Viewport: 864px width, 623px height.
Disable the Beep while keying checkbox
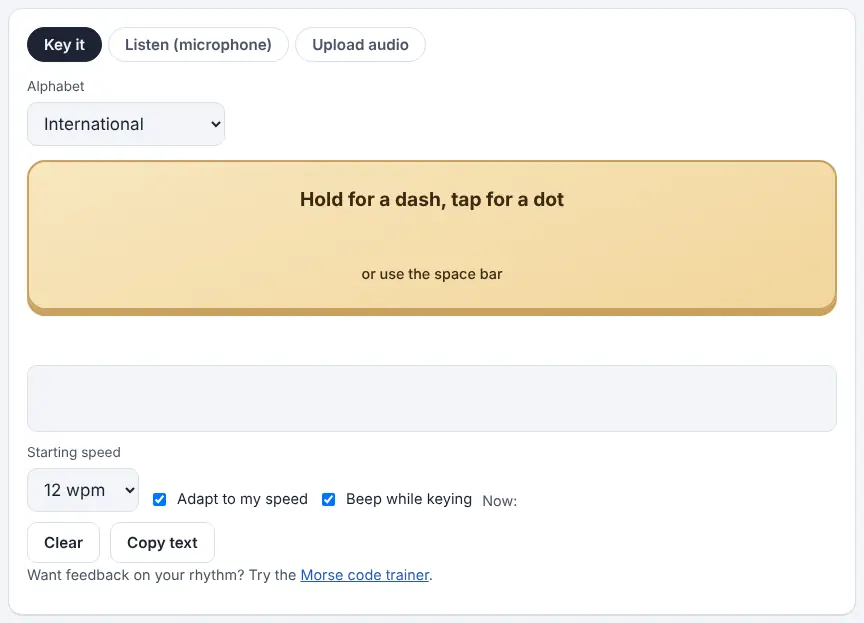[x=328, y=499]
